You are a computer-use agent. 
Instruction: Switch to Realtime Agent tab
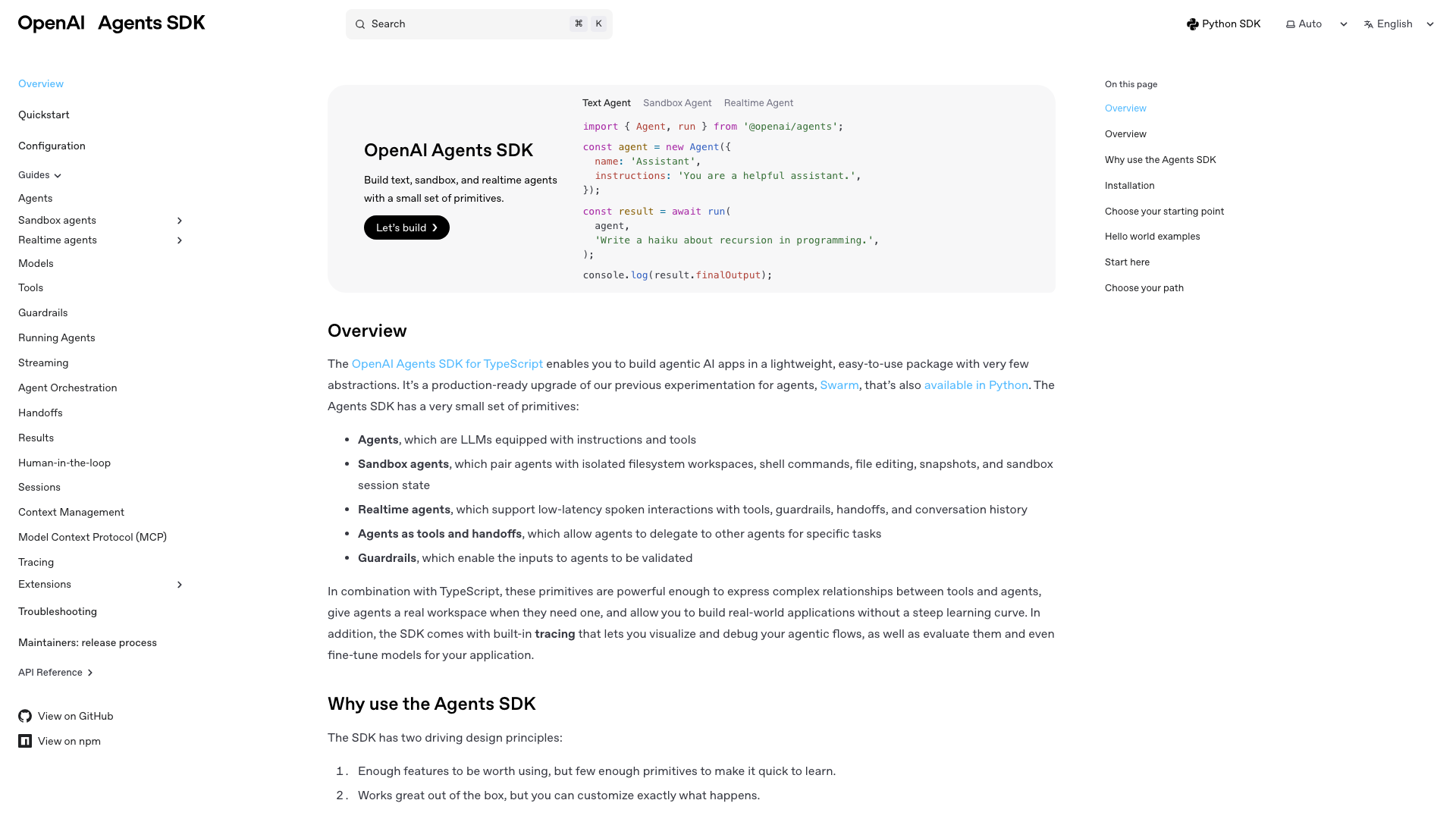point(758,103)
